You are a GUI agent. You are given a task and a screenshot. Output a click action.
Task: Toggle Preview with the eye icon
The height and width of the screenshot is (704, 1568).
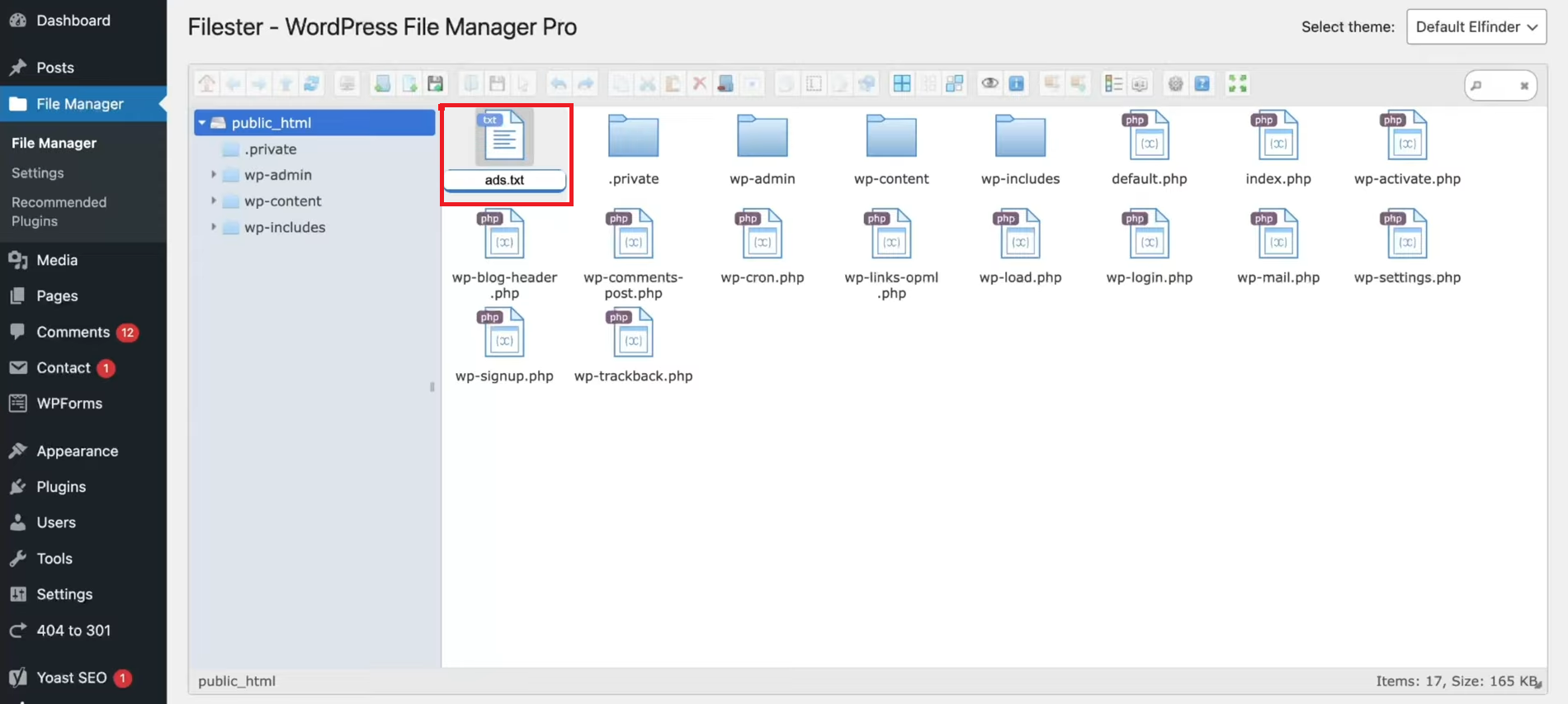[x=989, y=83]
